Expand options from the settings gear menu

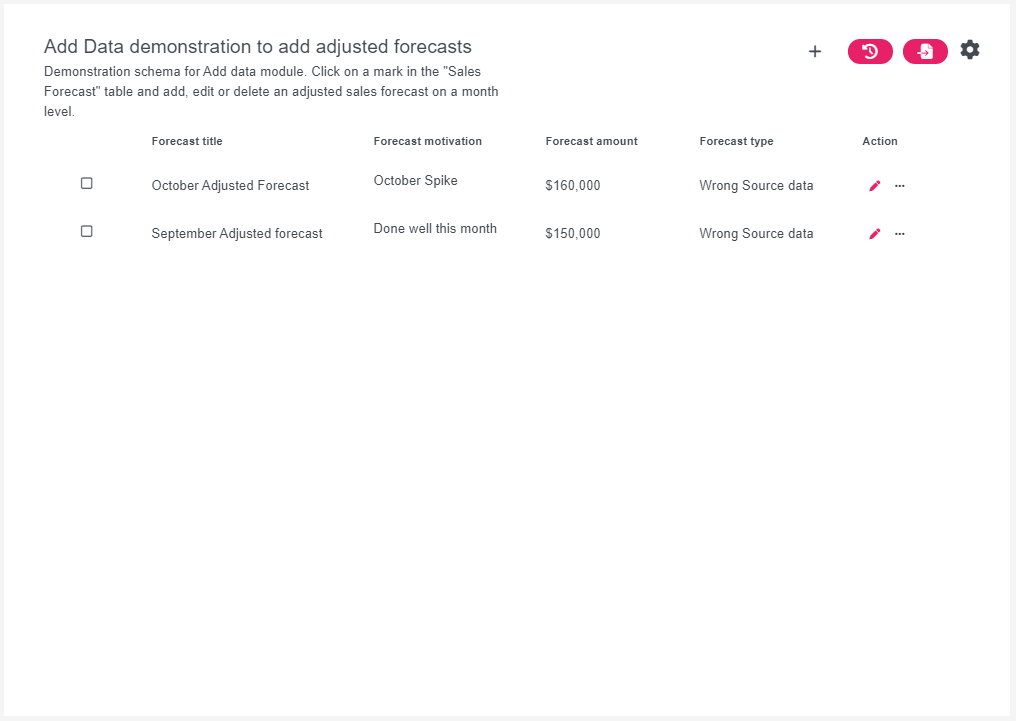tap(969, 49)
